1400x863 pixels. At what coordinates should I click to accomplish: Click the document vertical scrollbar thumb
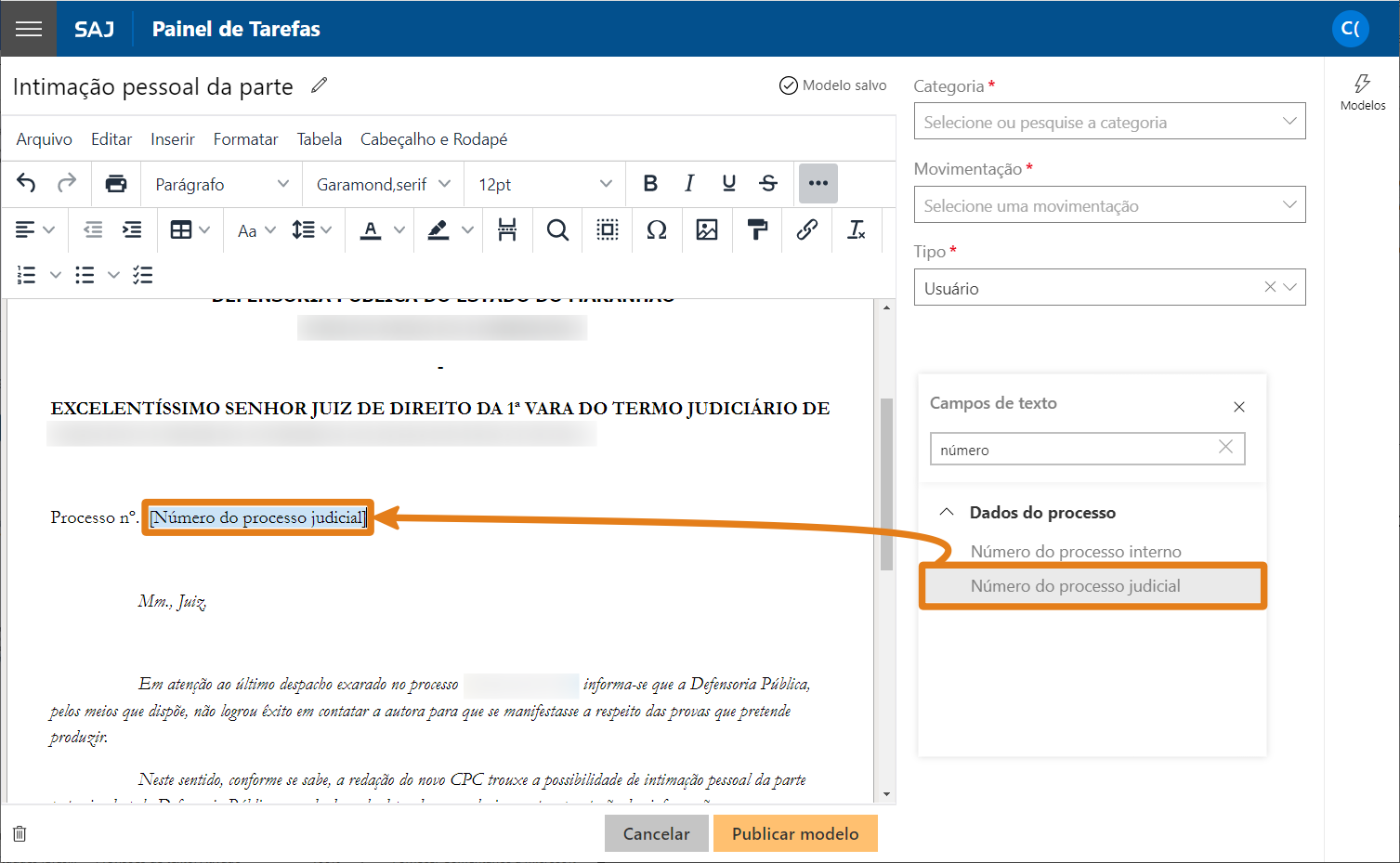(886, 484)
